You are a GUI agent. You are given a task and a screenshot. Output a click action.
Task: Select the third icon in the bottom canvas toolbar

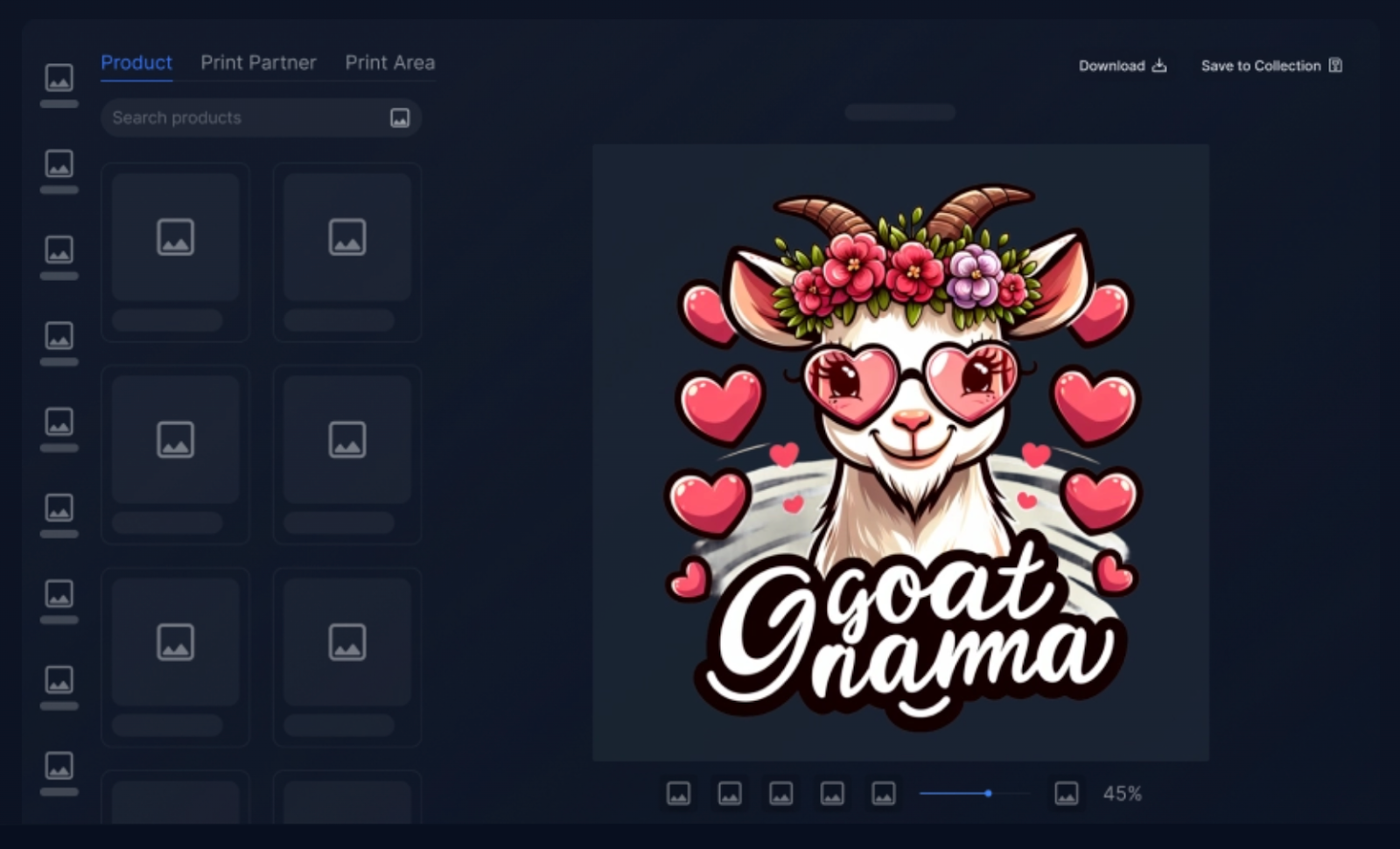[780, 794]
